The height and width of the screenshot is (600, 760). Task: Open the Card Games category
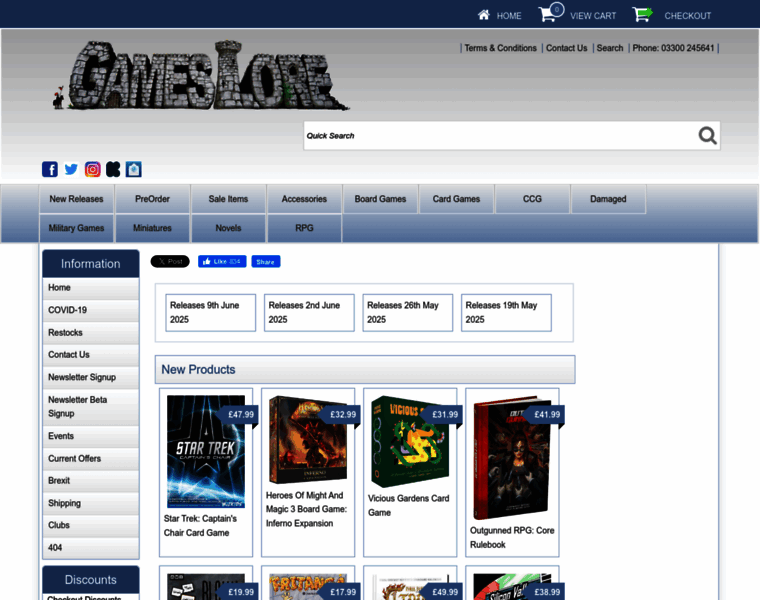coord(456,199)
